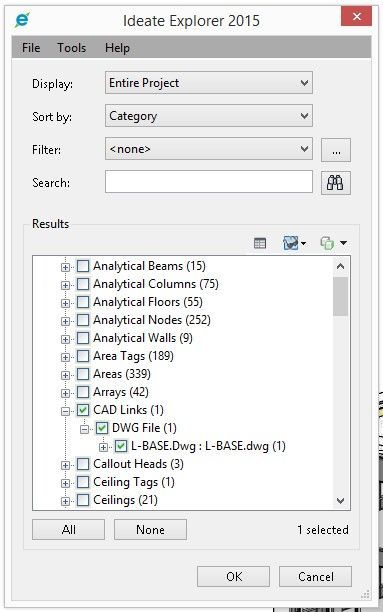Uncheck the DWG File (1) checkbox
This screenshot has width=383, height=612.
102,428
